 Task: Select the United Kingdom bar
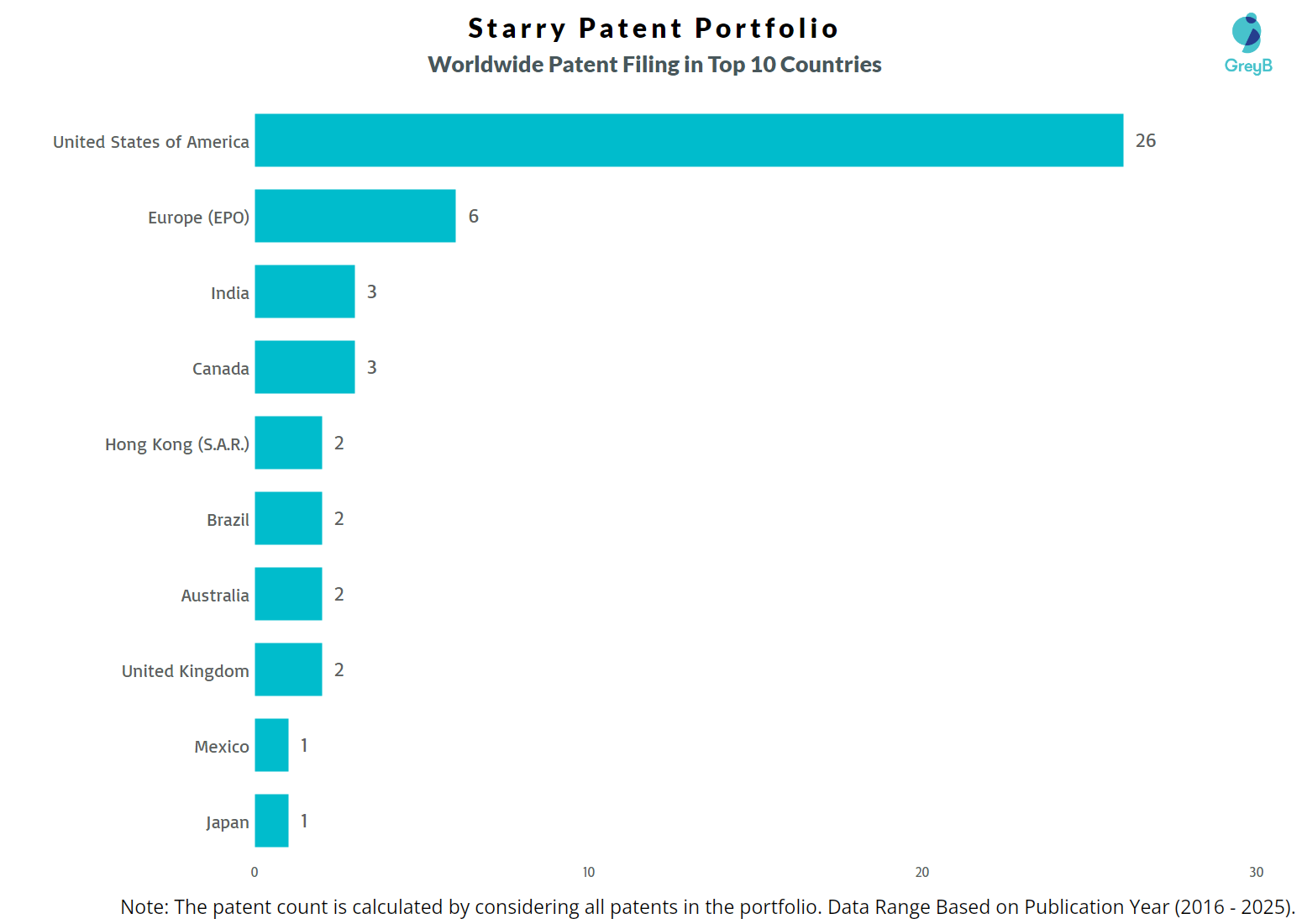point(288,669)
